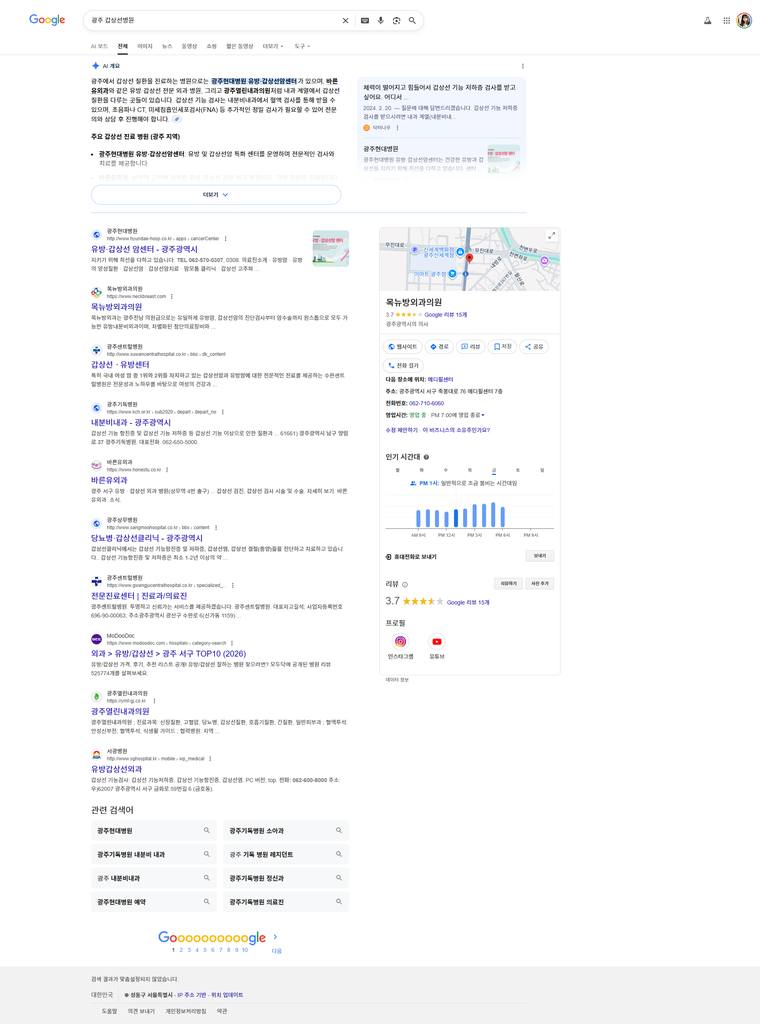Click the 경로 directions button
This screenshot has height=1024, width=760.
coord(439,347)
